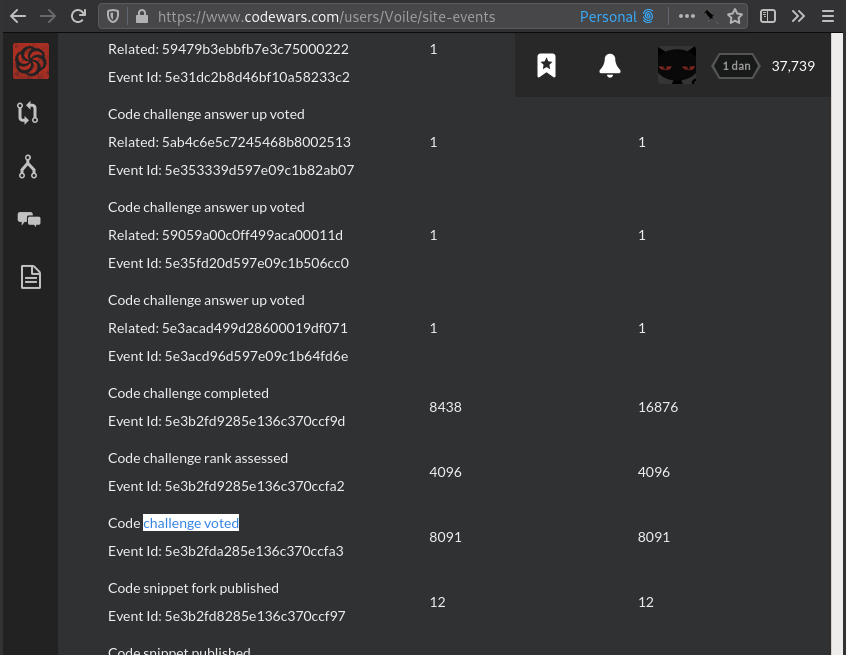Go back to the previous page

click(x=18, y=17)
